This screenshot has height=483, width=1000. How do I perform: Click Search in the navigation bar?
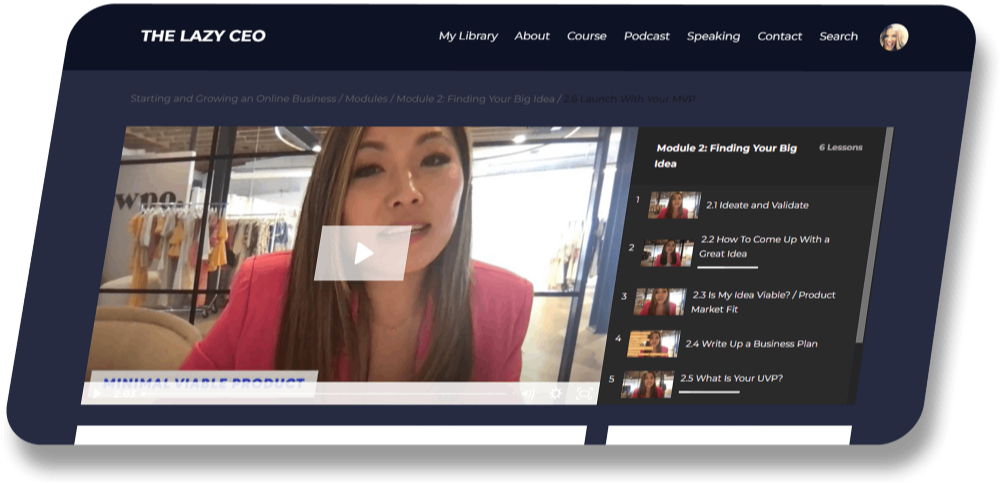pos(838,36)
